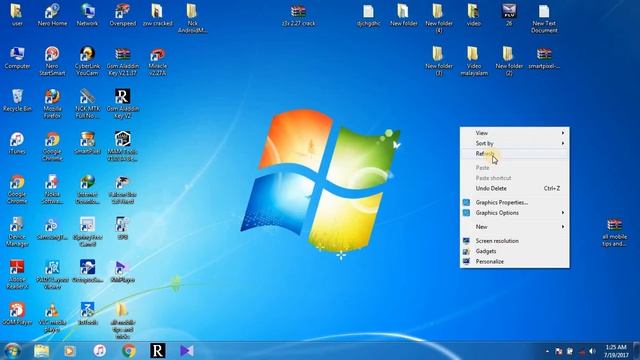Open the Action Center flag tray icon
This screenshot has height=360, width=640.
[x=559, y=351]
